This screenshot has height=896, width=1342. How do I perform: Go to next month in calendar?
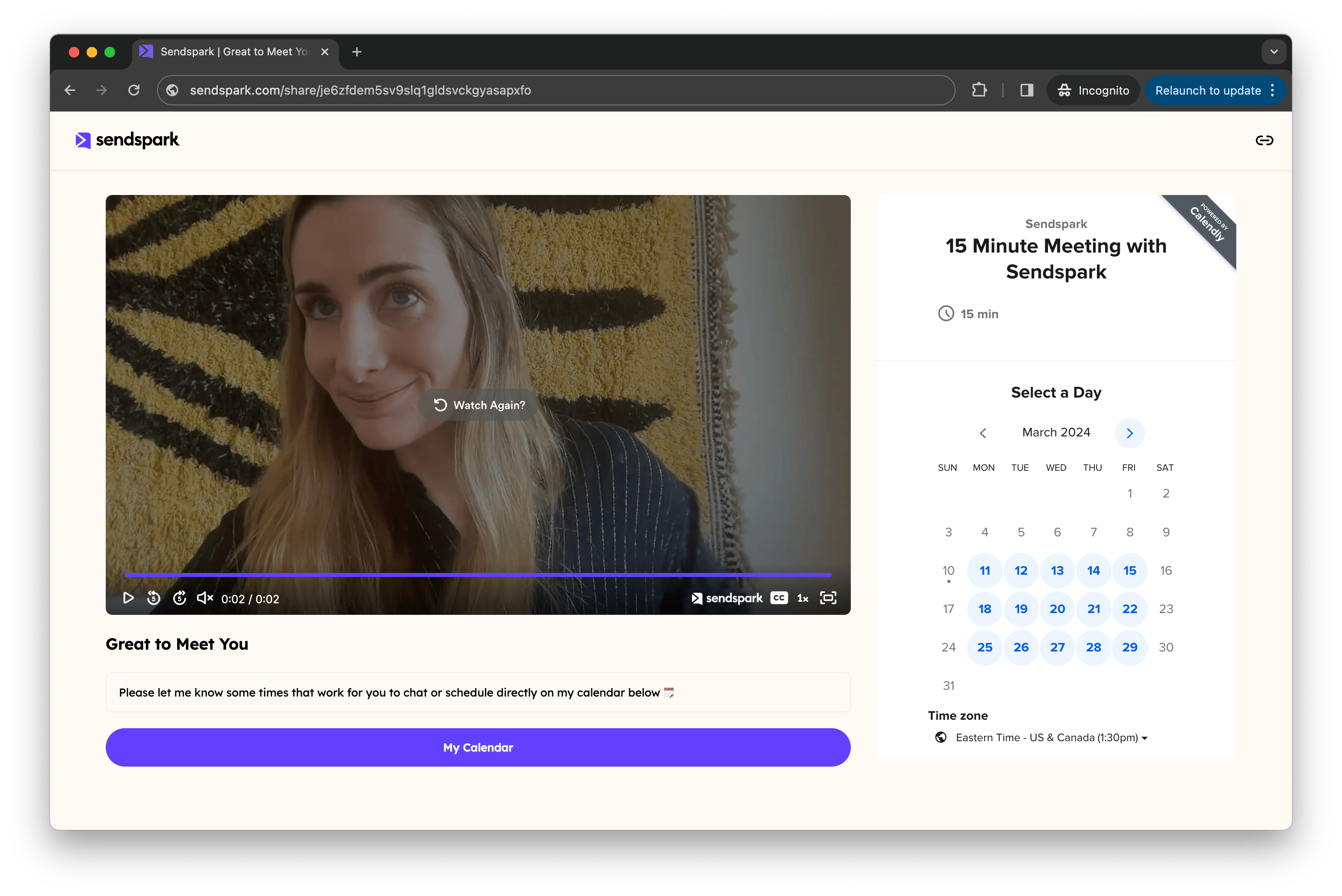pos(1130,433)
